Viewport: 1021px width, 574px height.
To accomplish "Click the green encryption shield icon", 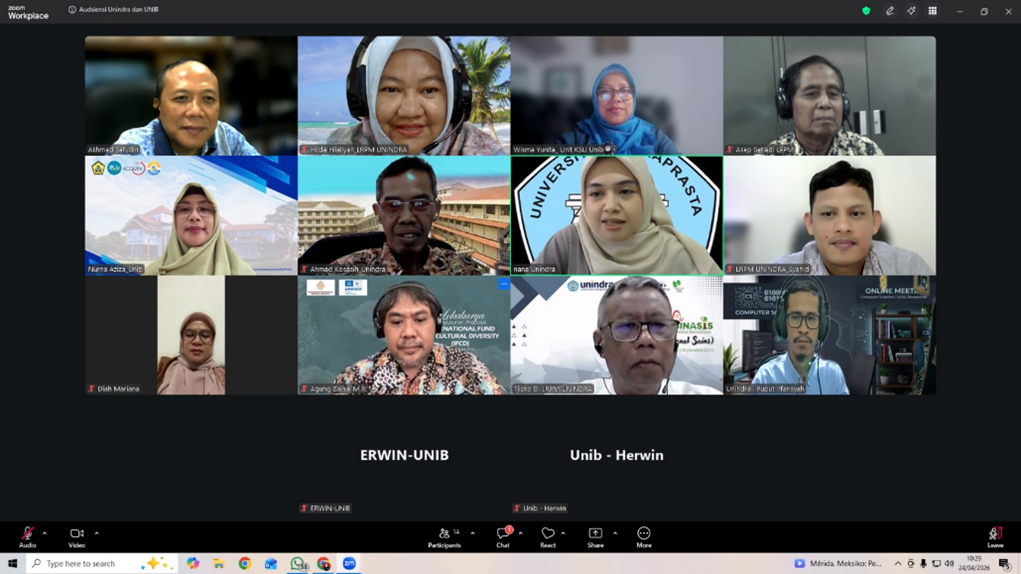I will [x=866, y=11].
